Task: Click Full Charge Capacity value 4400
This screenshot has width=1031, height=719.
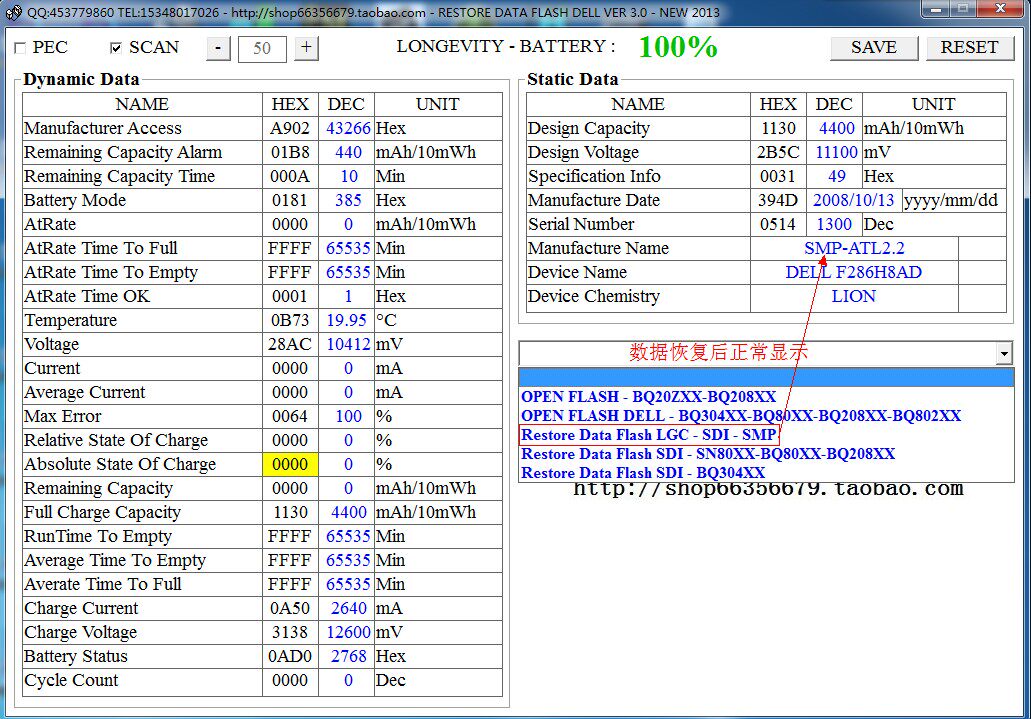Action: click(348, 512)
